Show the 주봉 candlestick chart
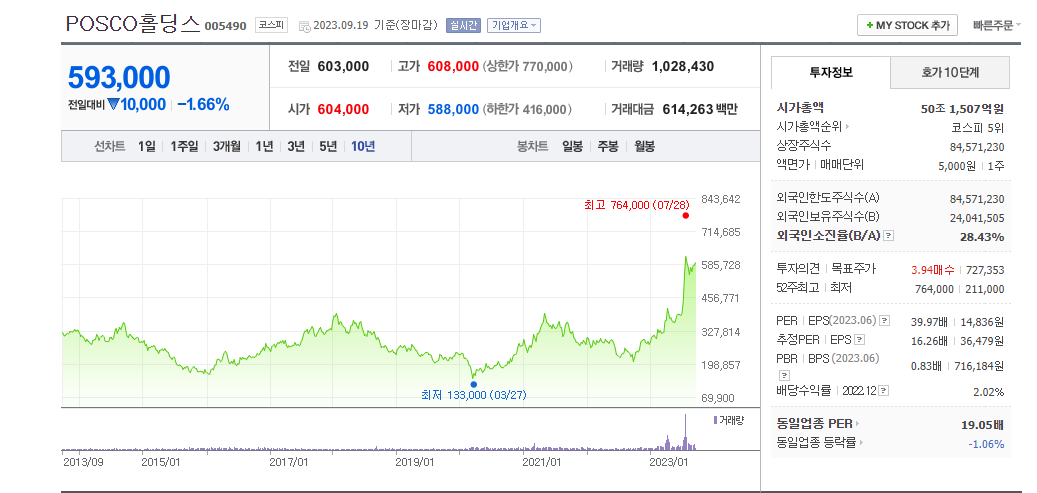1037x493 pixels. point(608,147)
